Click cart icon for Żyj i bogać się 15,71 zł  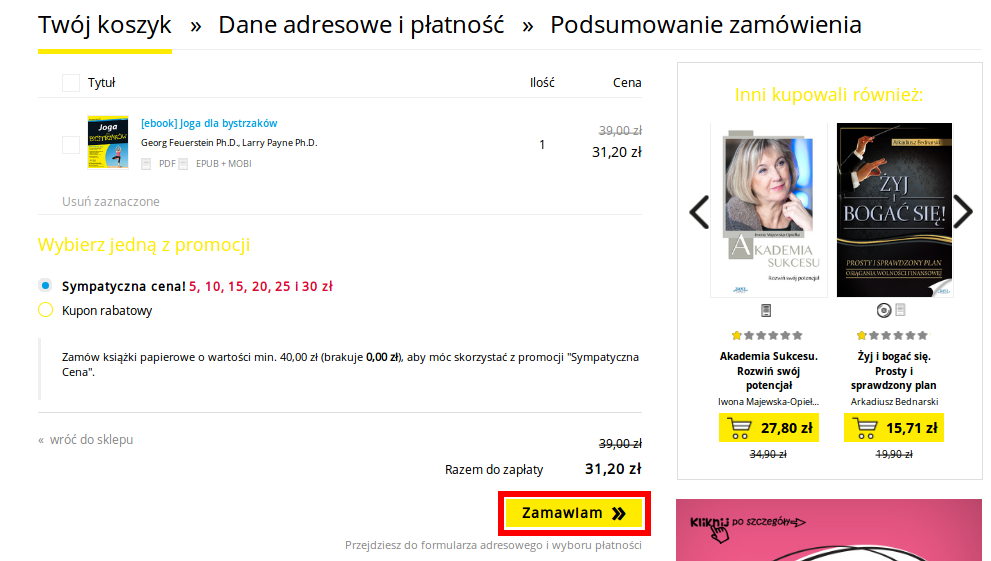click(x=864, y=428)
